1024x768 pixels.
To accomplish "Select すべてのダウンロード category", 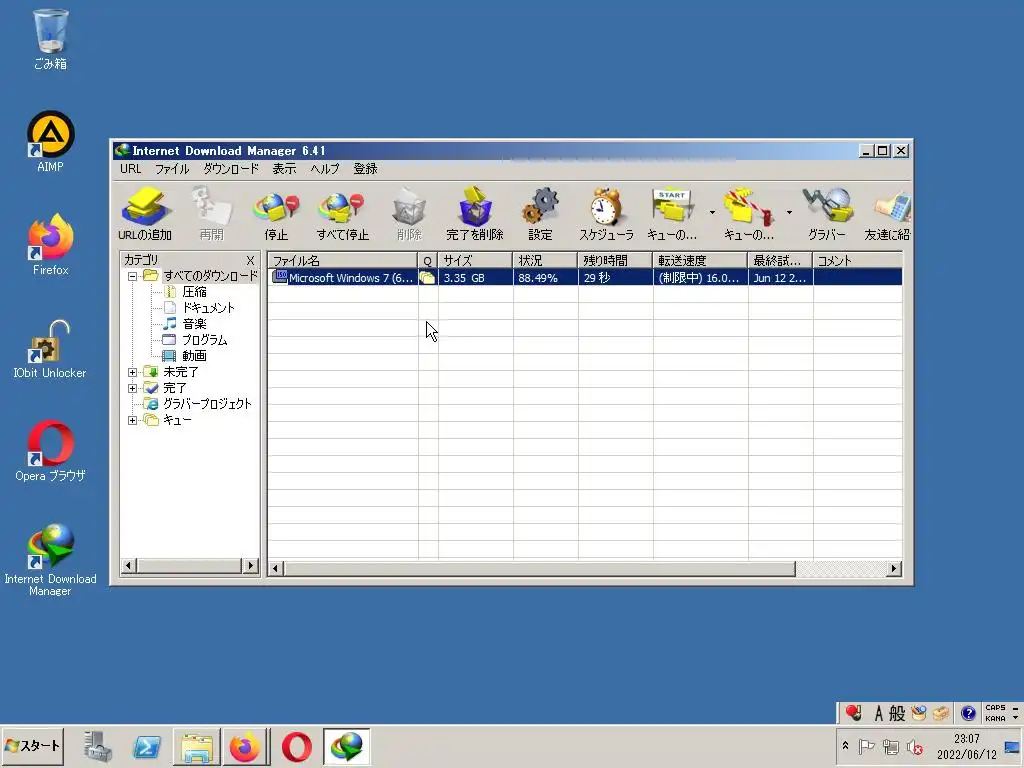I will pos(210,276).
